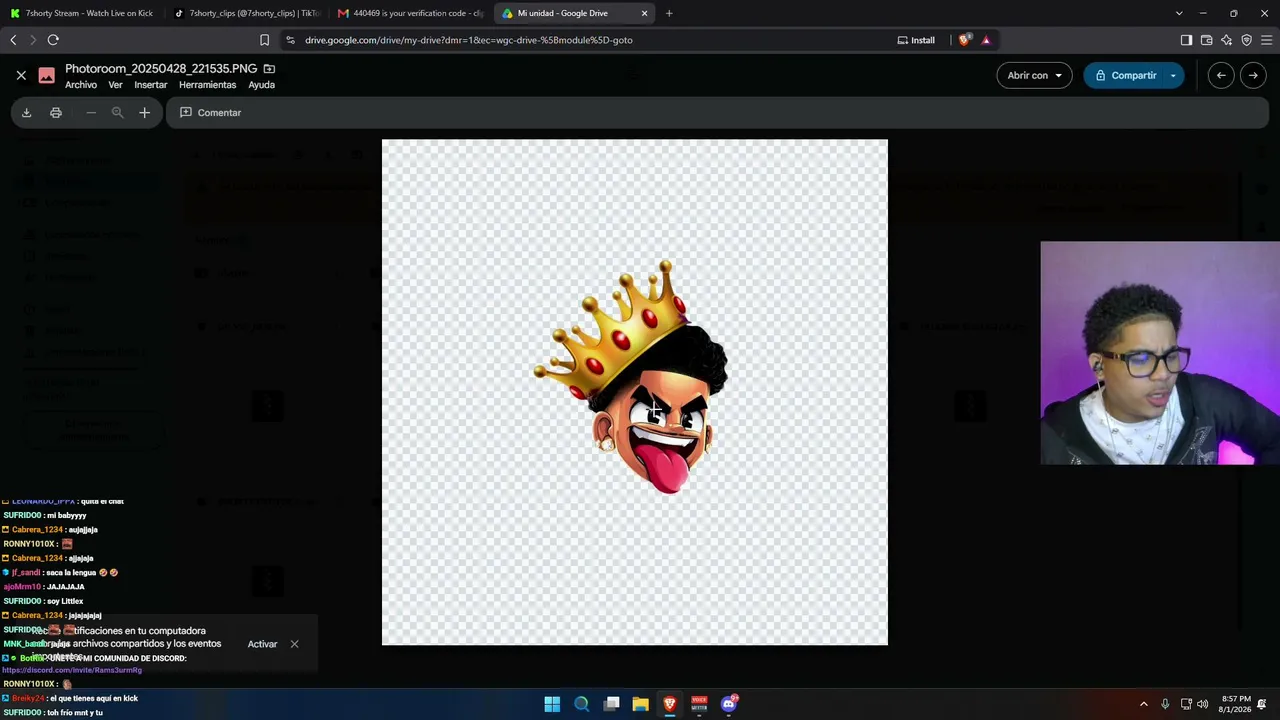
Task: Open the browser tab search dropdown
Action: click(1179, 13)
